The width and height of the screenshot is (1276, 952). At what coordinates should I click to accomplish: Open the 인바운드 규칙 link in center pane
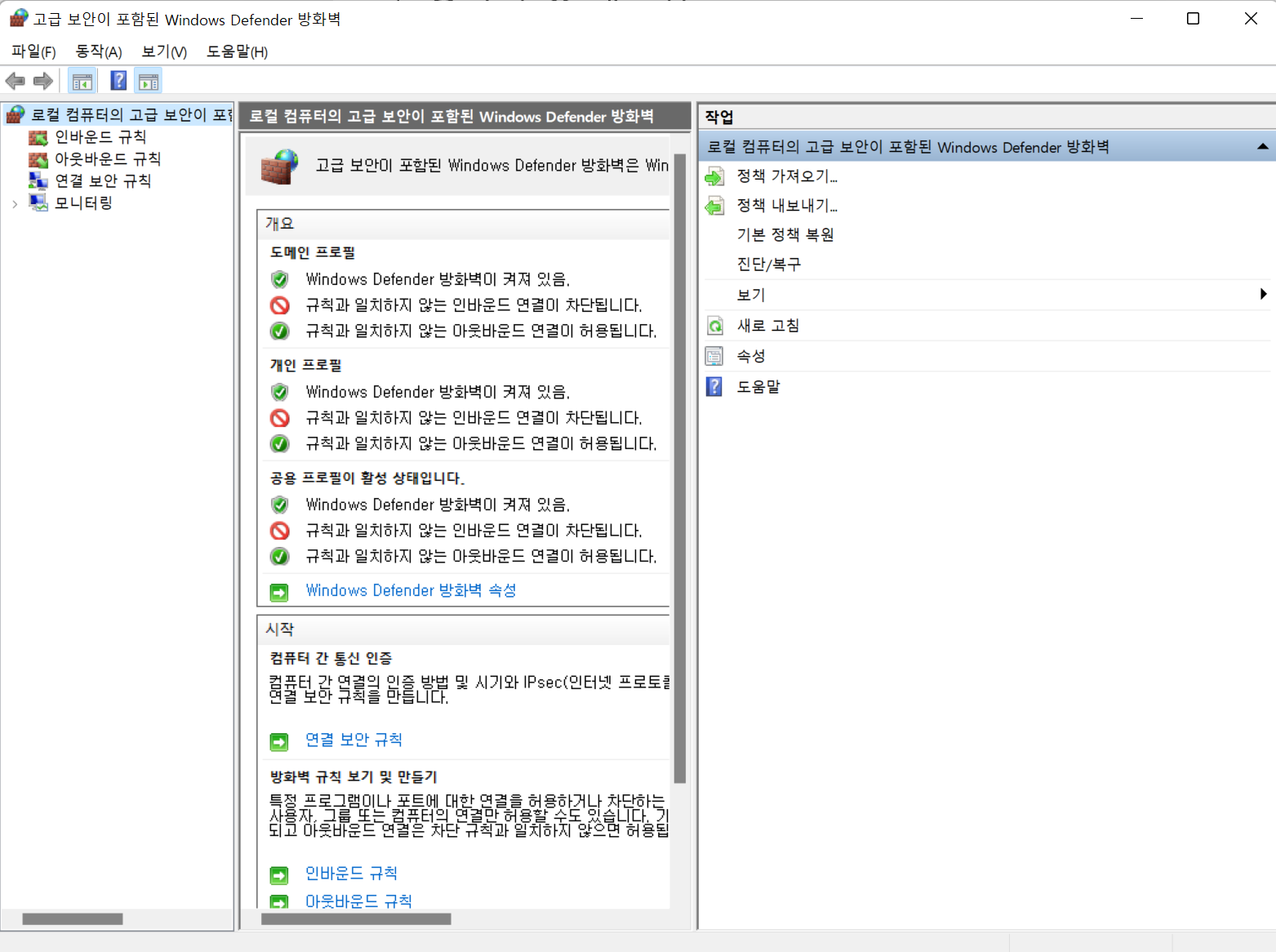[x=351, y=874]
